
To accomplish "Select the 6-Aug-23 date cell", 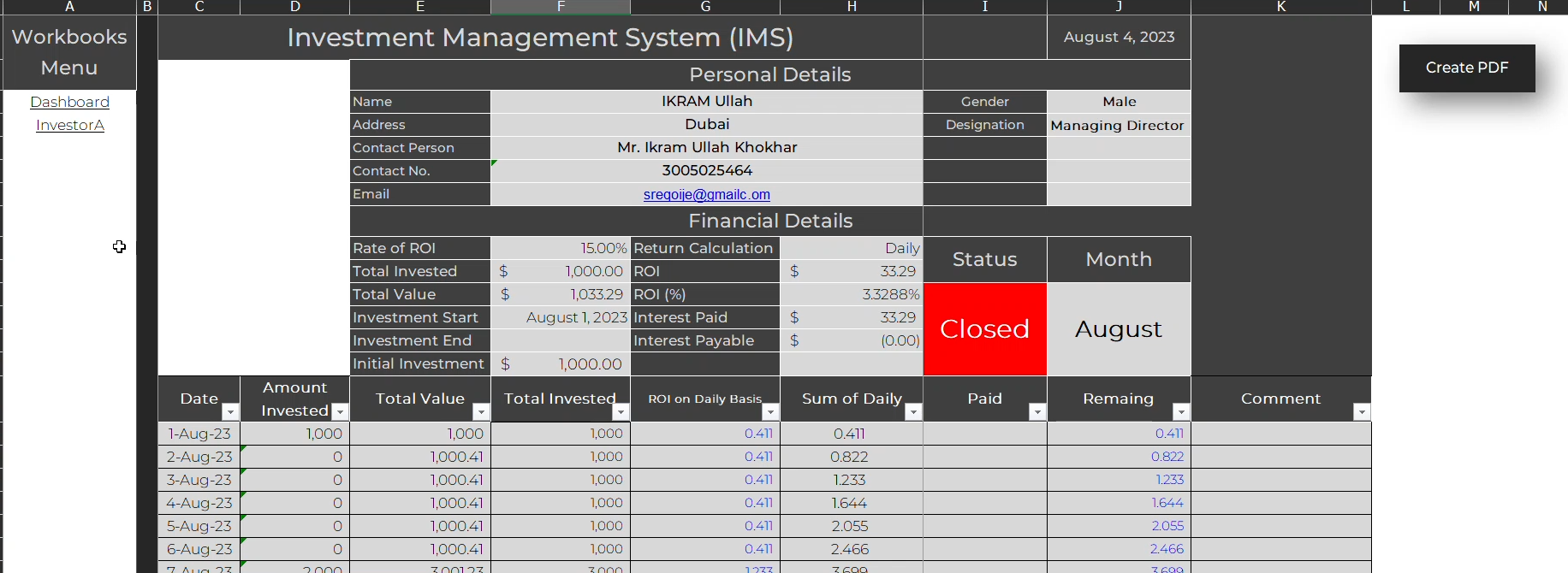I will pyautogui.click(x=199, y=549).
